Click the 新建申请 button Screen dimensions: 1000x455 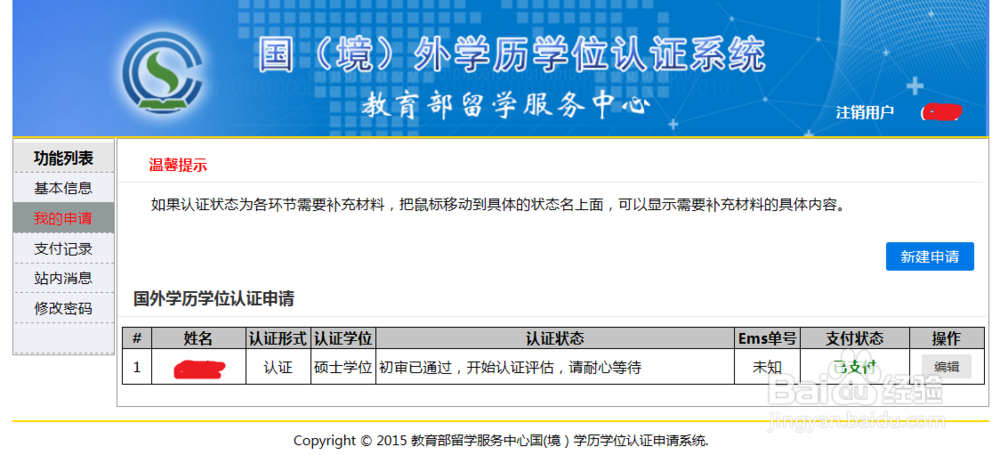pos(929,257)
